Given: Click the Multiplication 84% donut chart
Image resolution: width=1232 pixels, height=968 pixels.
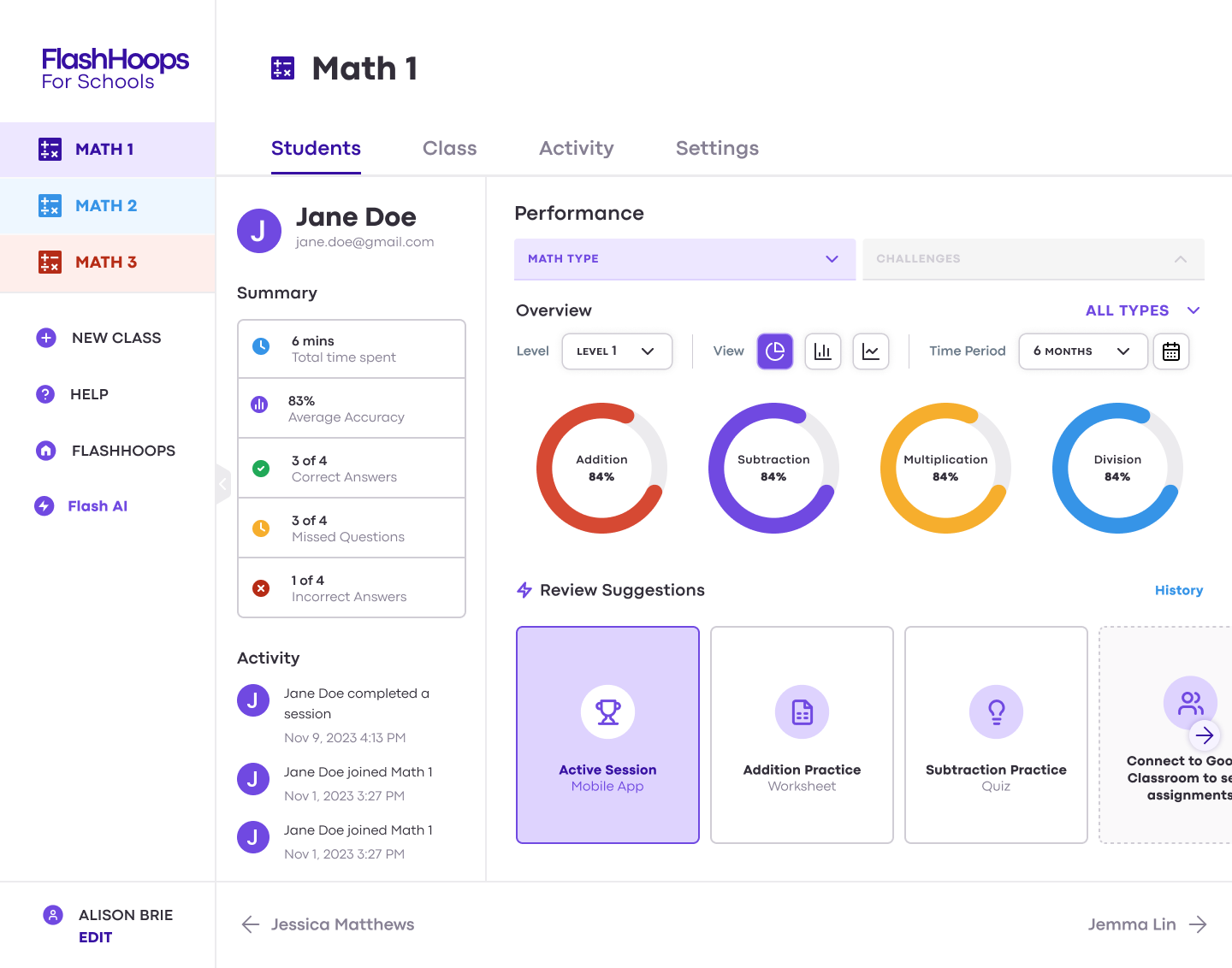Looking at the screenshot, I should pyautogui.click(x=945, y=468).
